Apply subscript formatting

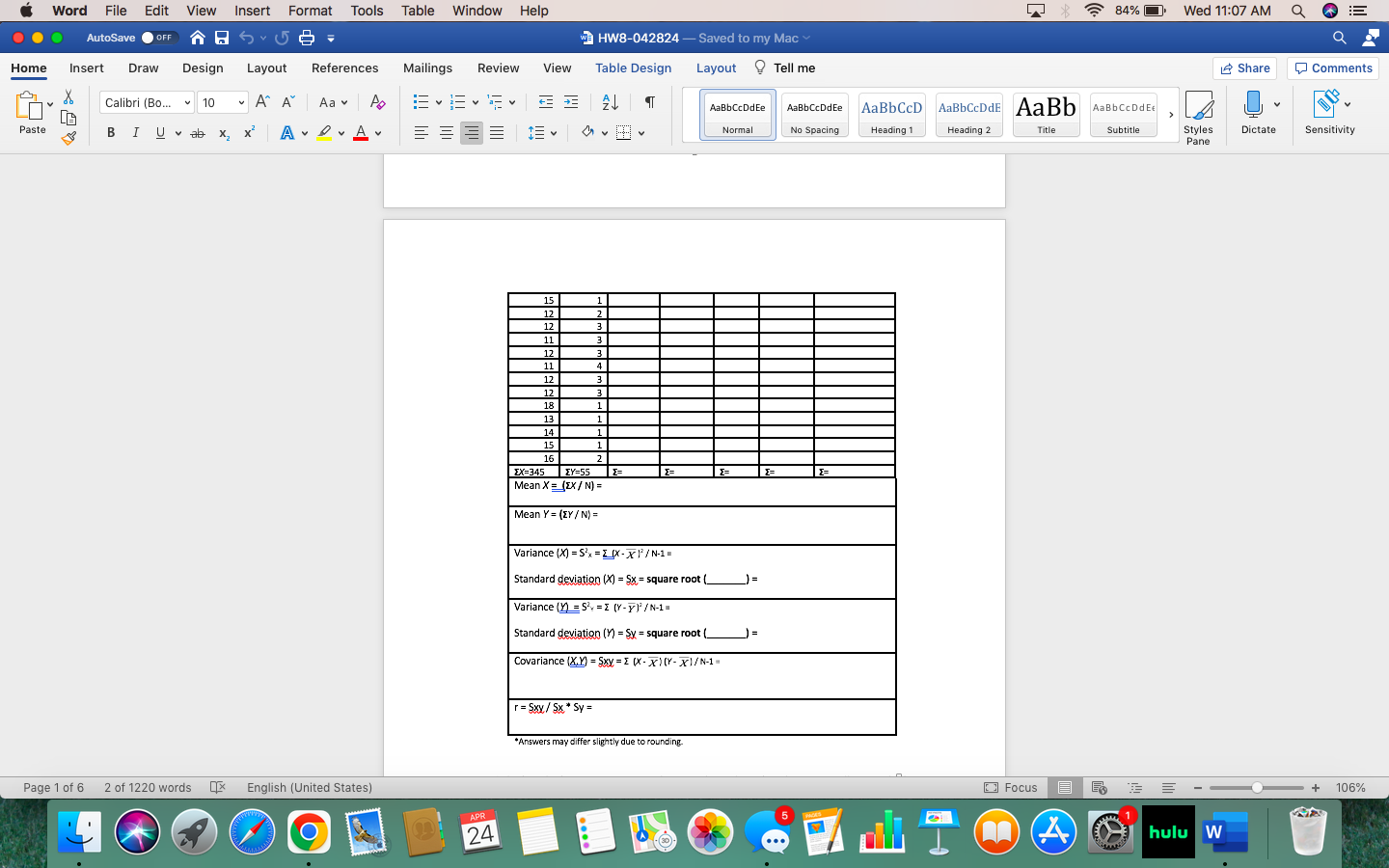[223, 132]
